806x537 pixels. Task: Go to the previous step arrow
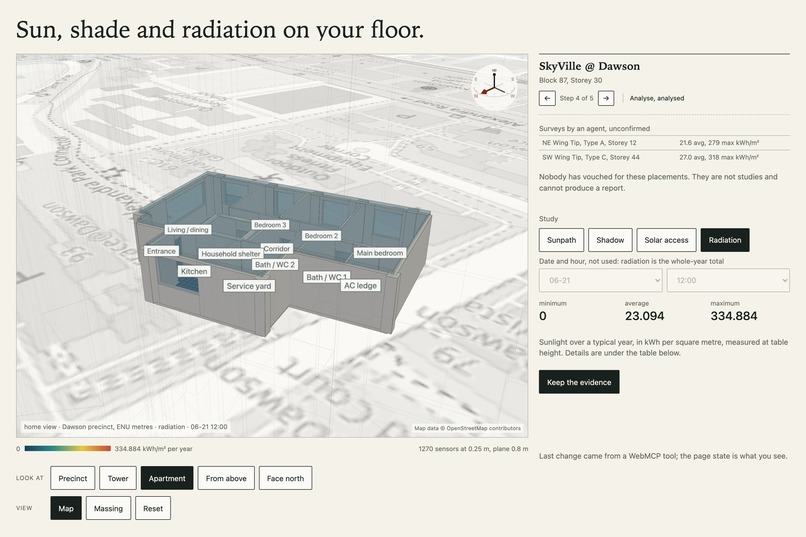tap(547, 98)
